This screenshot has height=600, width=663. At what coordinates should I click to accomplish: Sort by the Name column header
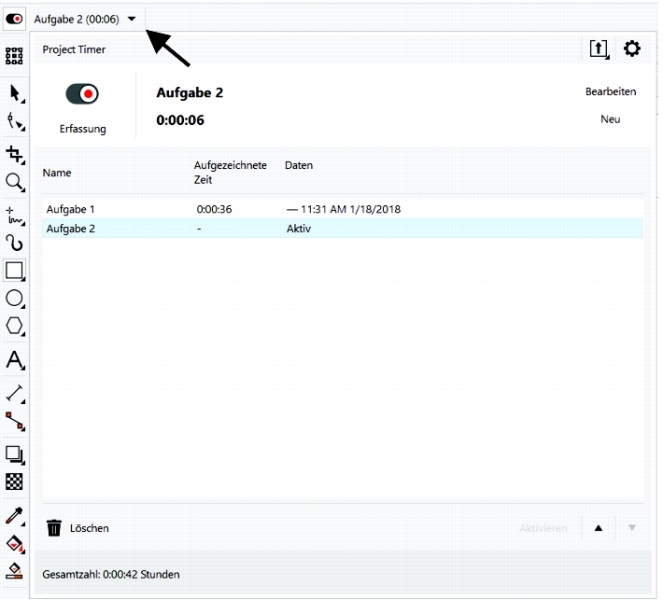pyautogui.click(x=57, y=173)
